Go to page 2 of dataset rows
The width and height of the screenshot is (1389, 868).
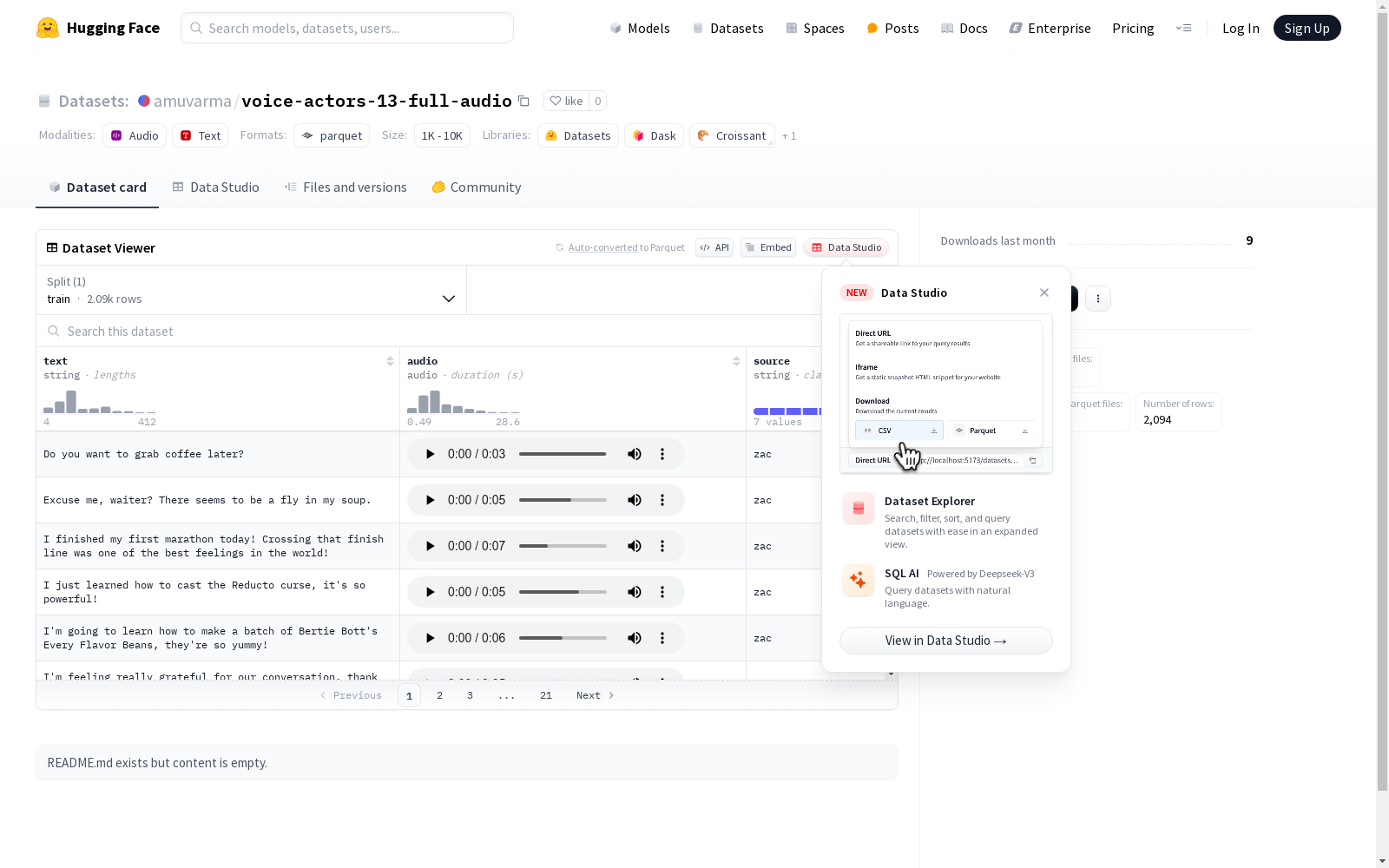[x=440, y=695]
